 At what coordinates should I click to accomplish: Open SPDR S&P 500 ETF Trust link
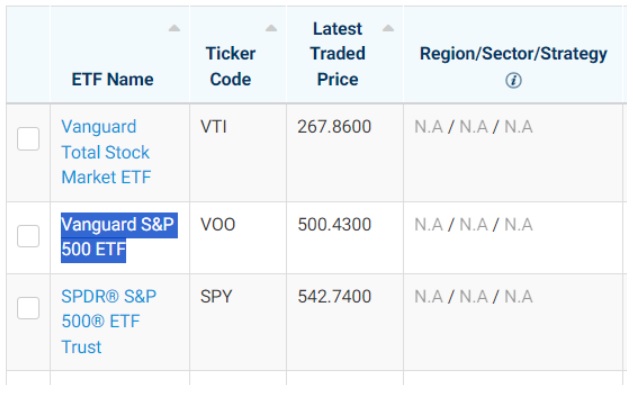tap(109, 322)
